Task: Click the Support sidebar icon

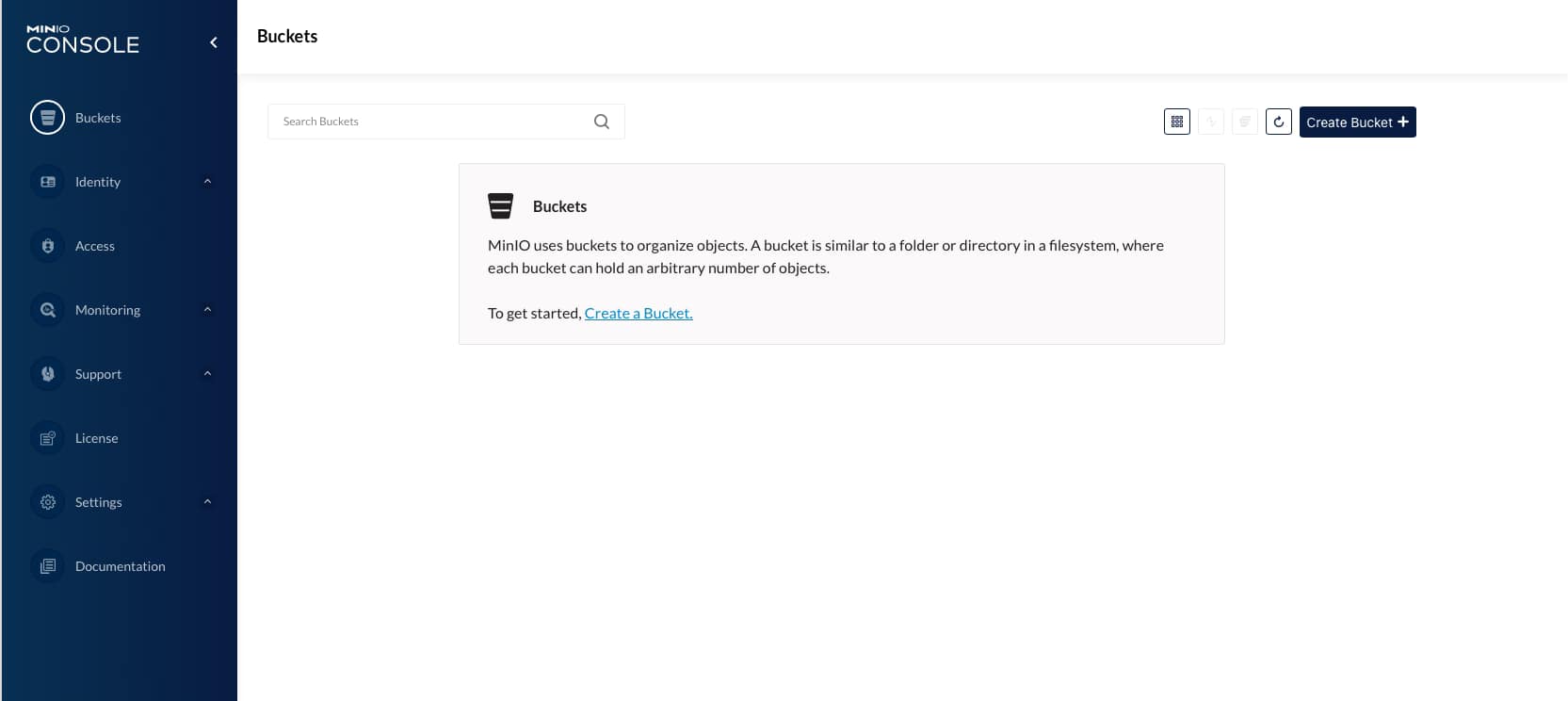Action: [47, 374]
